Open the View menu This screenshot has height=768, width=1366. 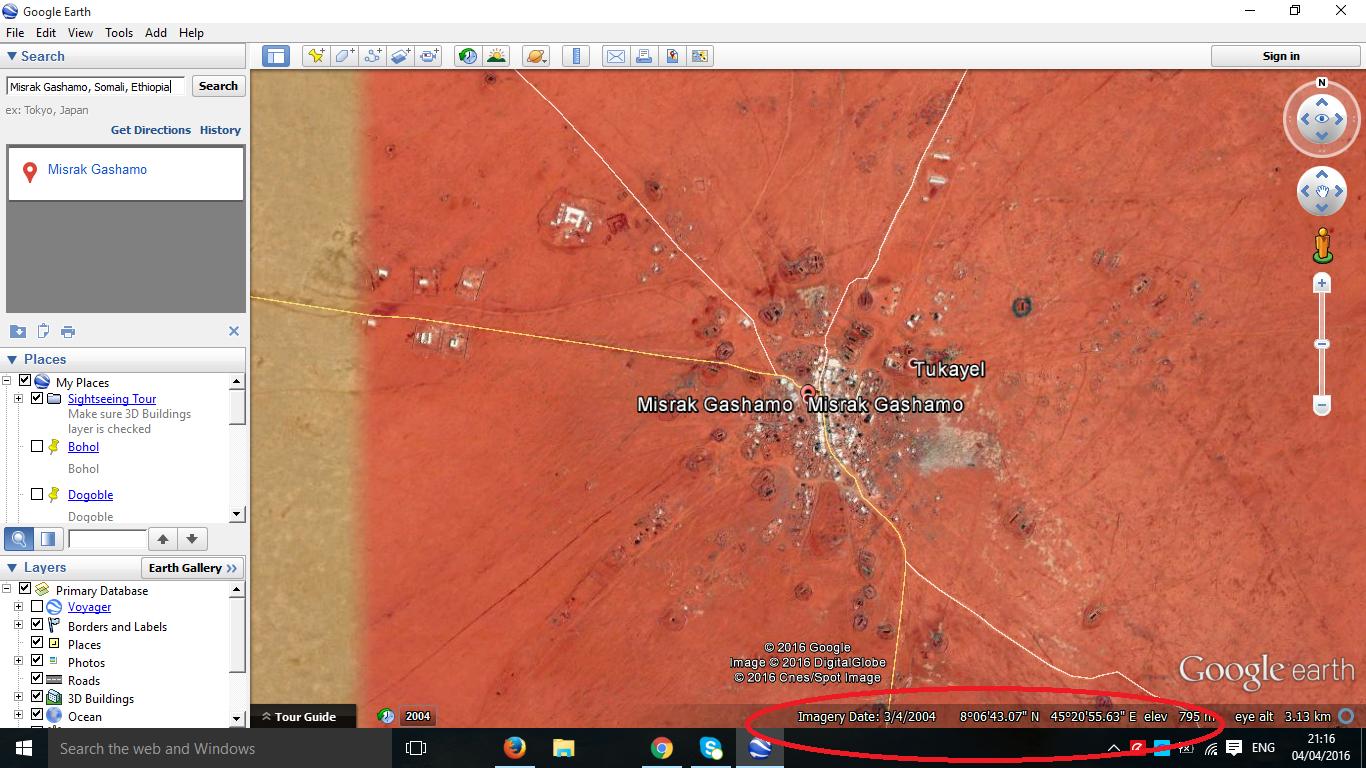[x=80, y=33]
